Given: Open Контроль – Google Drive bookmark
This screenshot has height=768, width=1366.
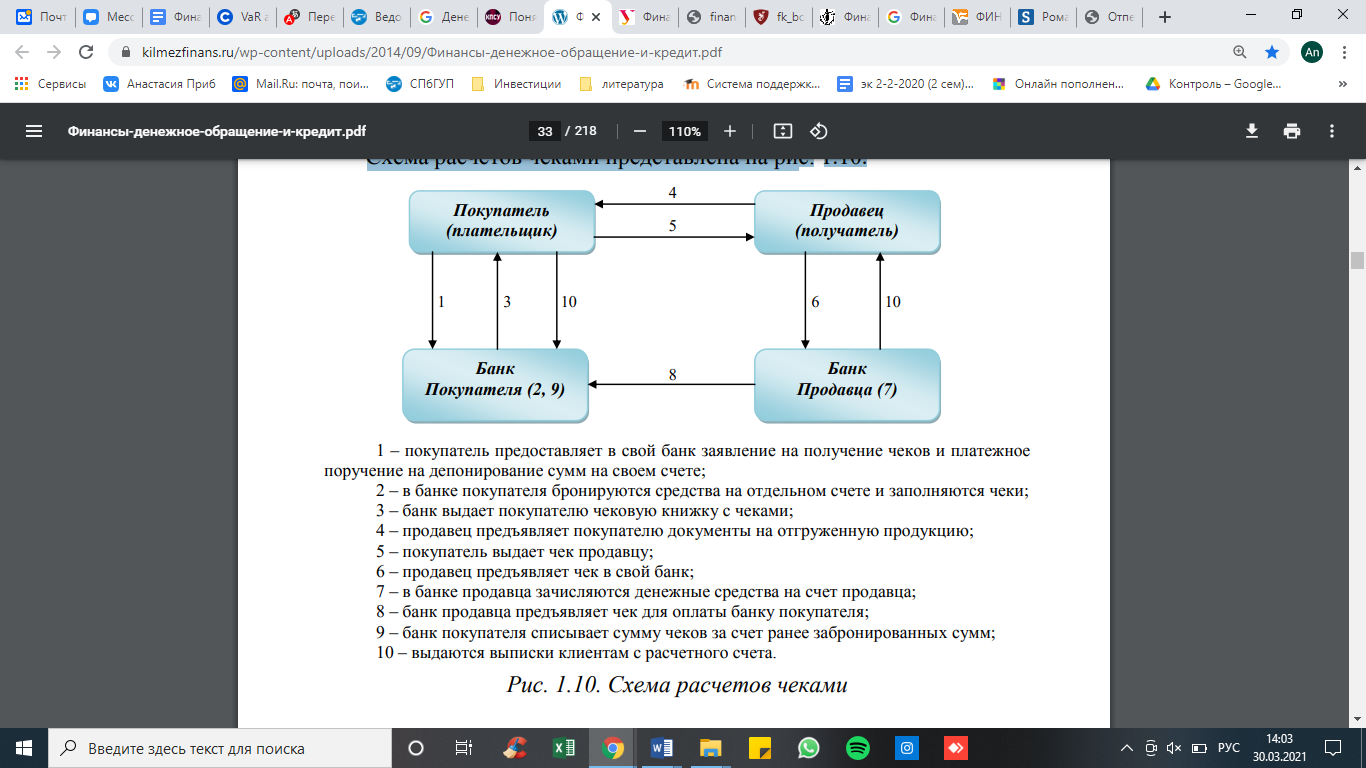Looking at the screenshot, I should 1213,84.
